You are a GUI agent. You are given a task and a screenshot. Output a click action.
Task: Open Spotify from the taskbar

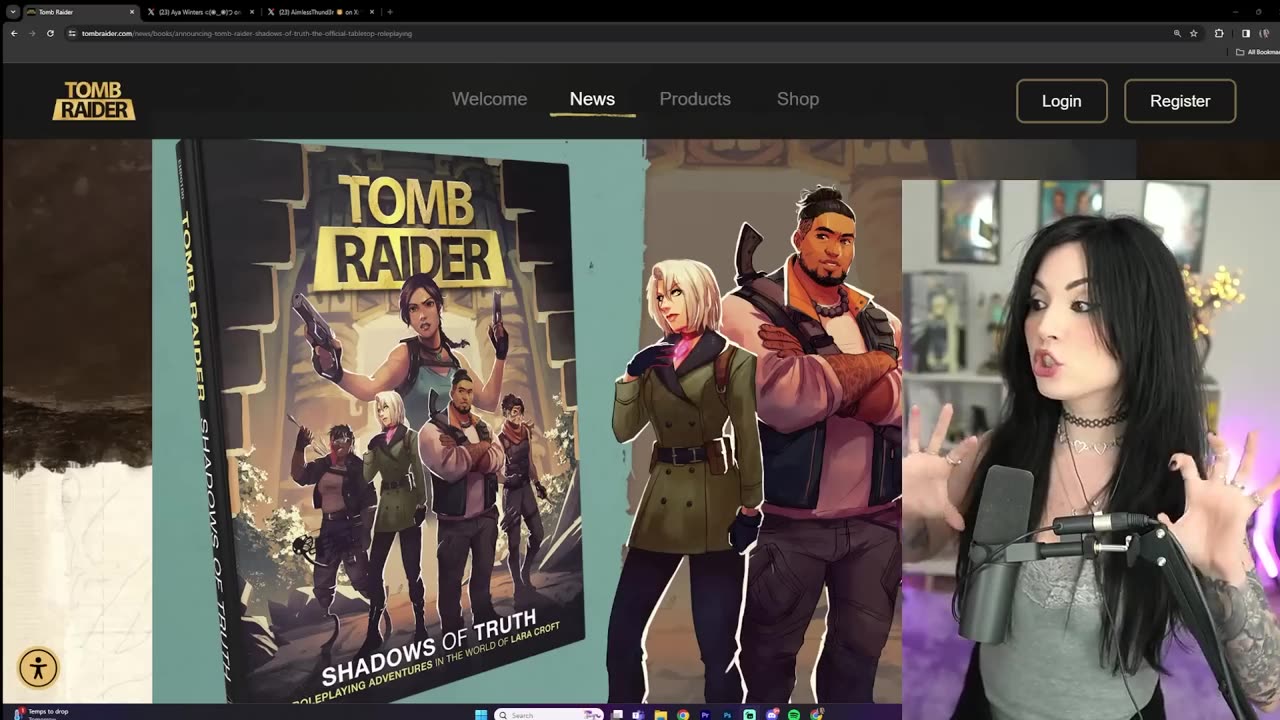tap(794, 715)
